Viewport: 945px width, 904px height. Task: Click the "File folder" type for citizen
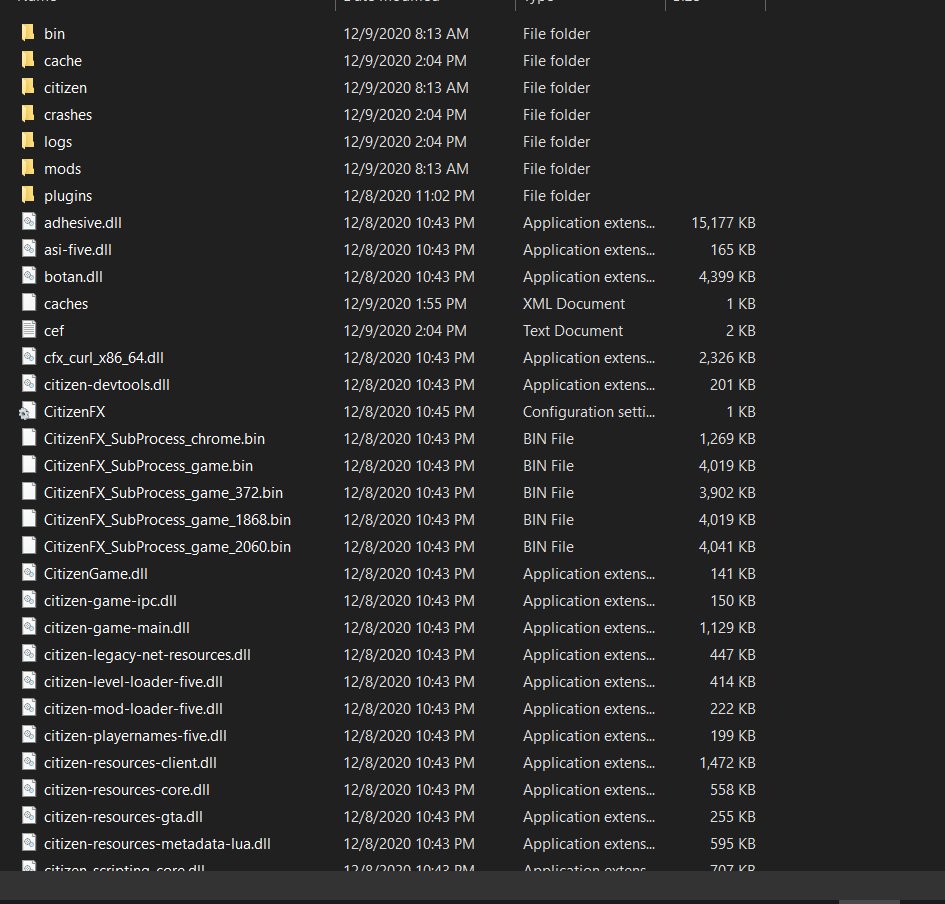556,88
